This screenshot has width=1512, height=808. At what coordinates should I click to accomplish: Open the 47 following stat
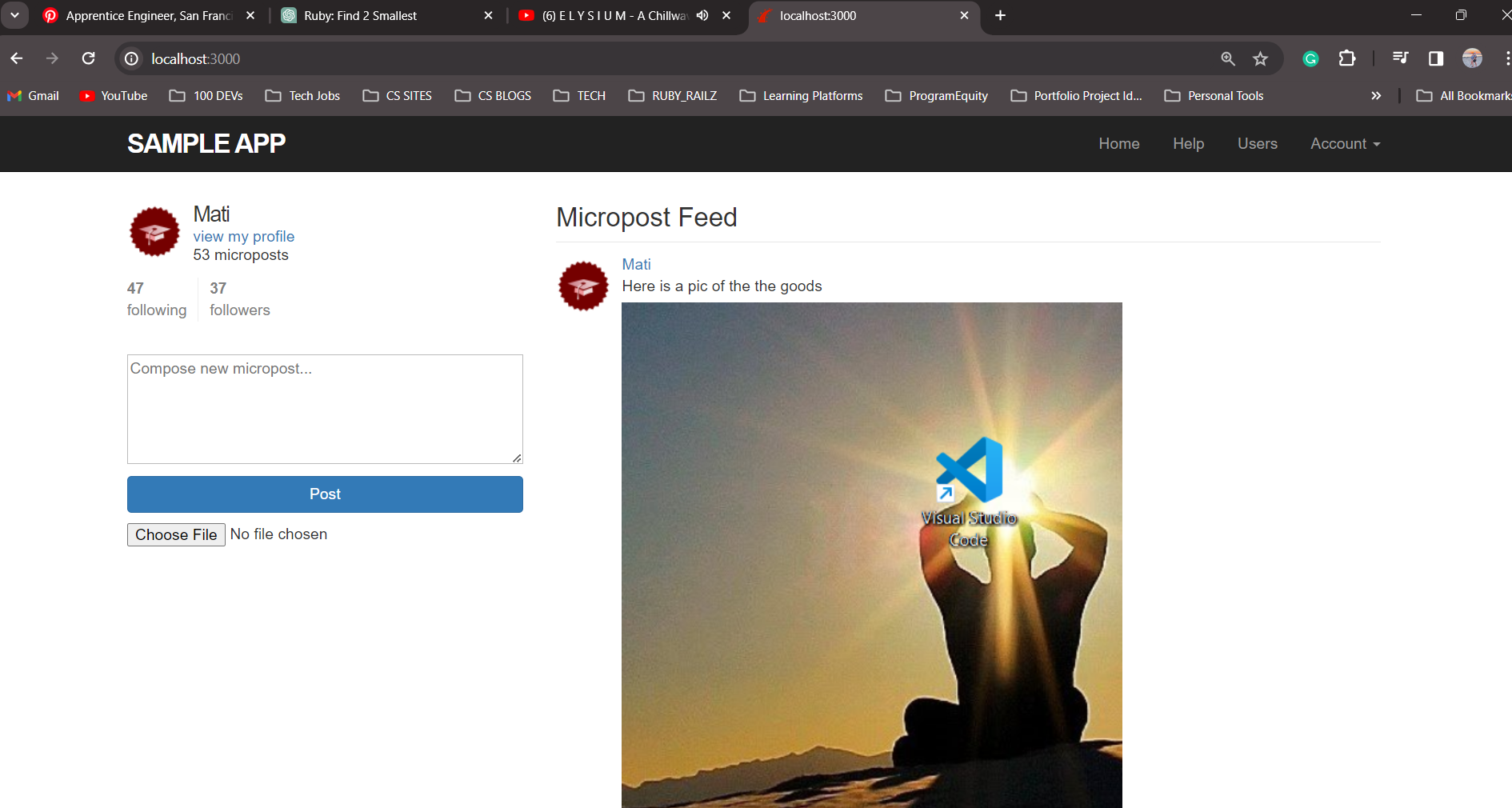coord(156,299)
